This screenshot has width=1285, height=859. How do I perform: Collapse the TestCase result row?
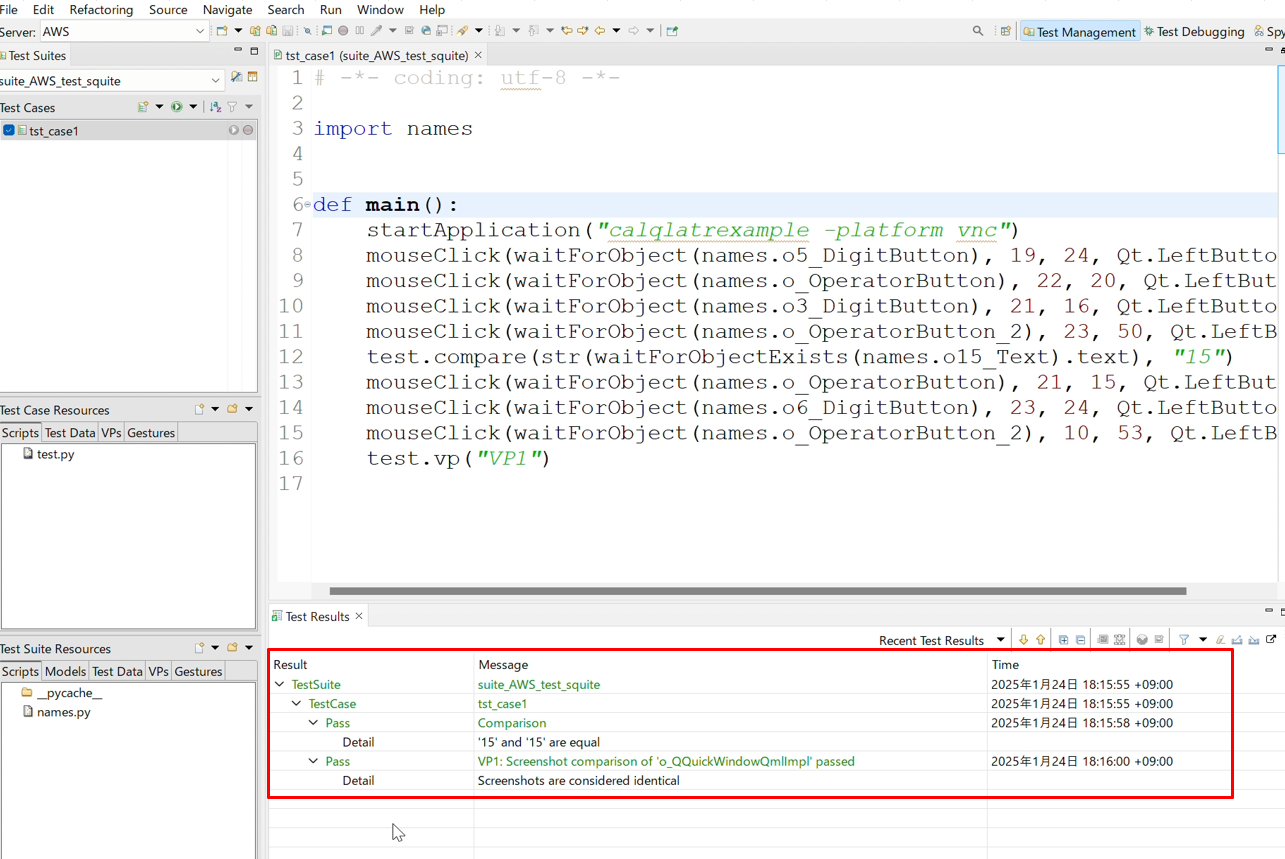pos(296,704)
